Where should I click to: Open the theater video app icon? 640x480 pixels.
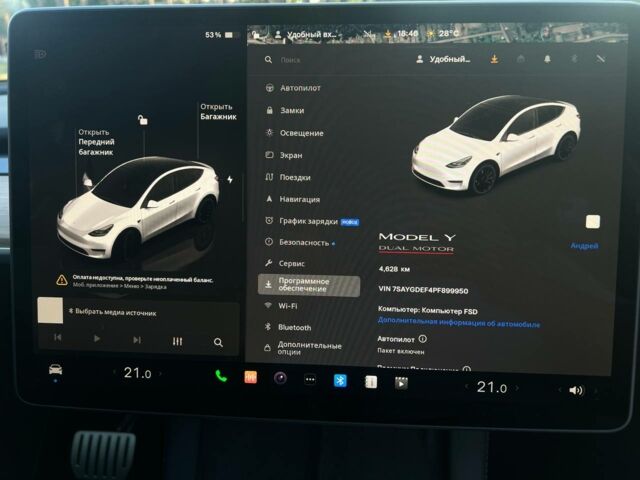click(x=401, y=383)
